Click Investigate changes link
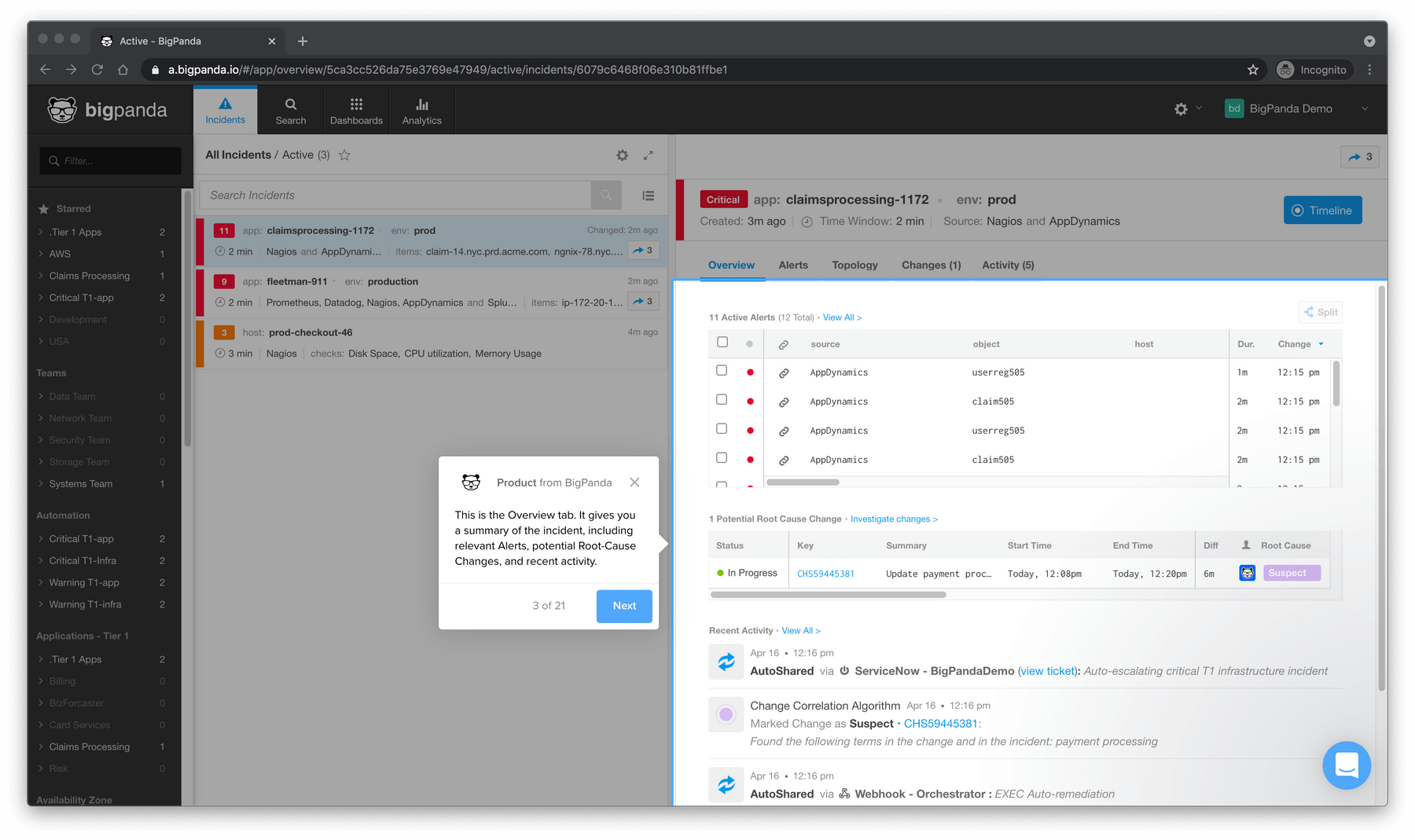The height and width of the screenshot is (840, 1415). (894, 519)
